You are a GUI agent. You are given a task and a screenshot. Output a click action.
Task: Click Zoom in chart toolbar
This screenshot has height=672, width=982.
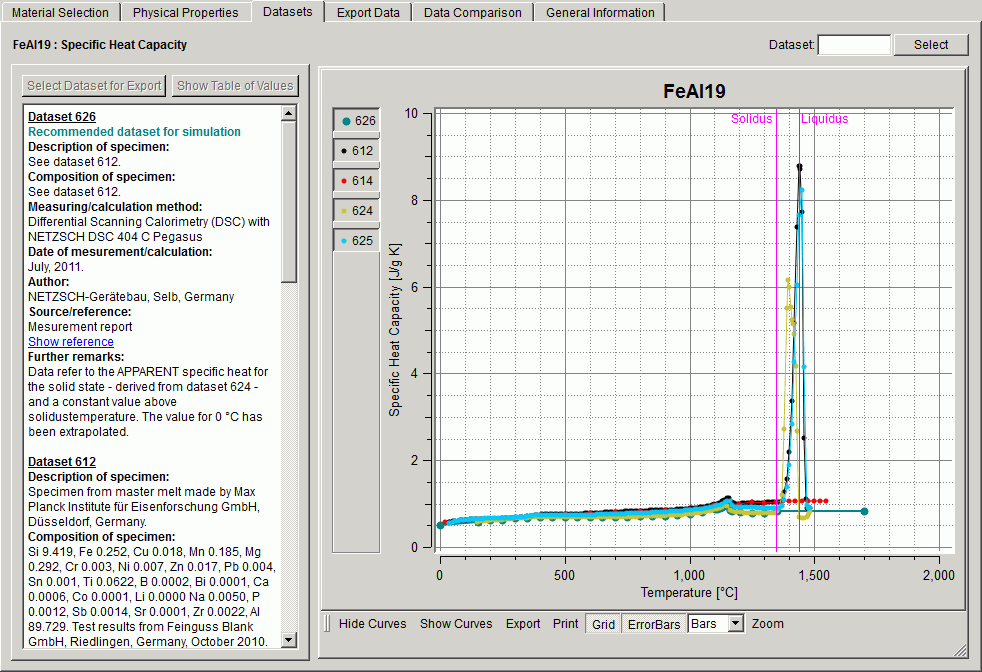coord(768,624)
